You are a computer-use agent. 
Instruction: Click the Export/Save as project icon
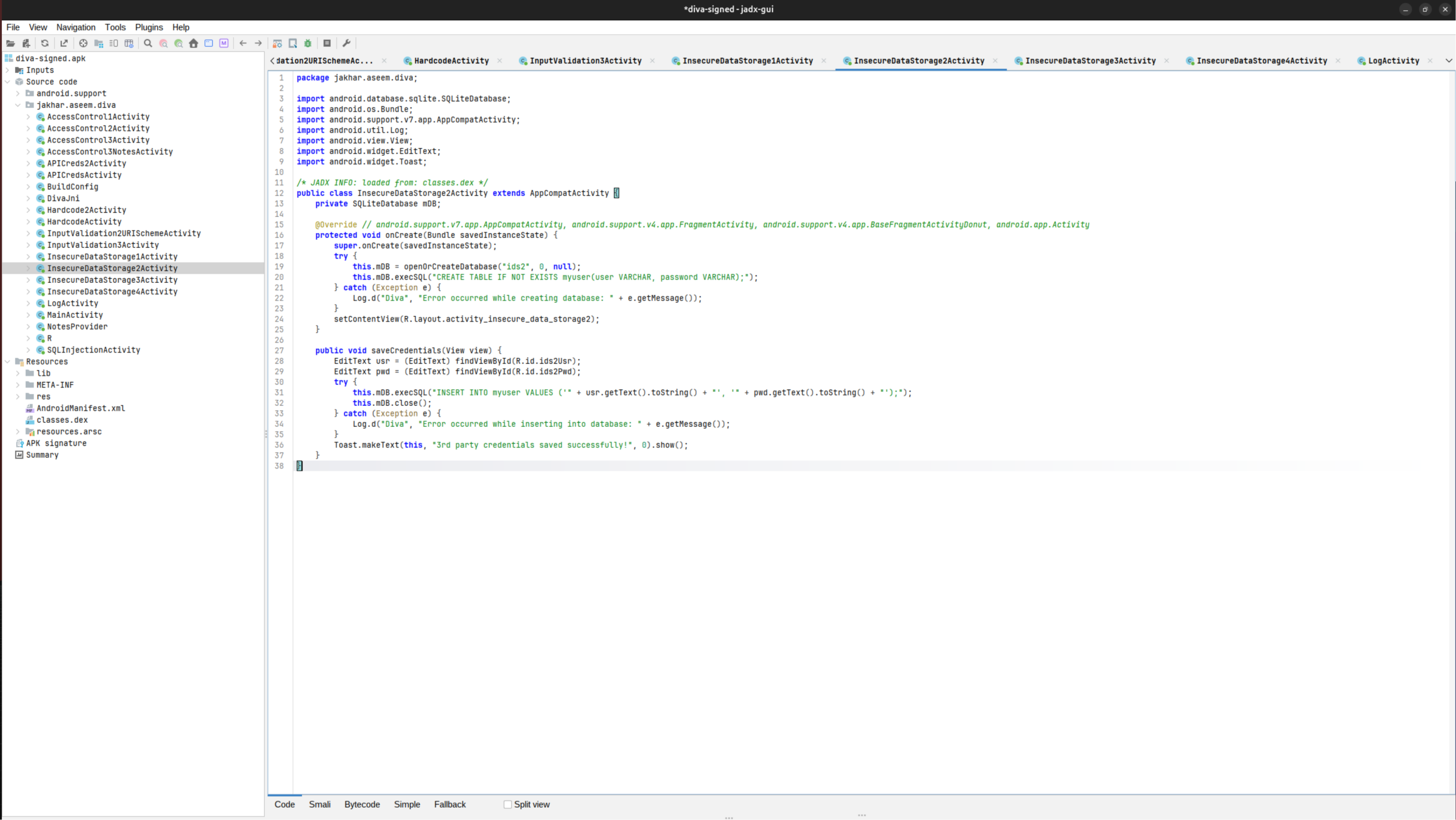[x=64, y=43]
